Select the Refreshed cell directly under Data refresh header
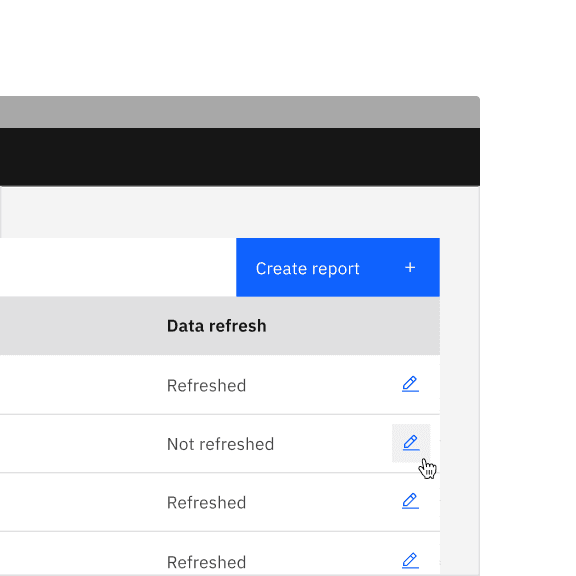Screen dimensions: 576x576 206,386
